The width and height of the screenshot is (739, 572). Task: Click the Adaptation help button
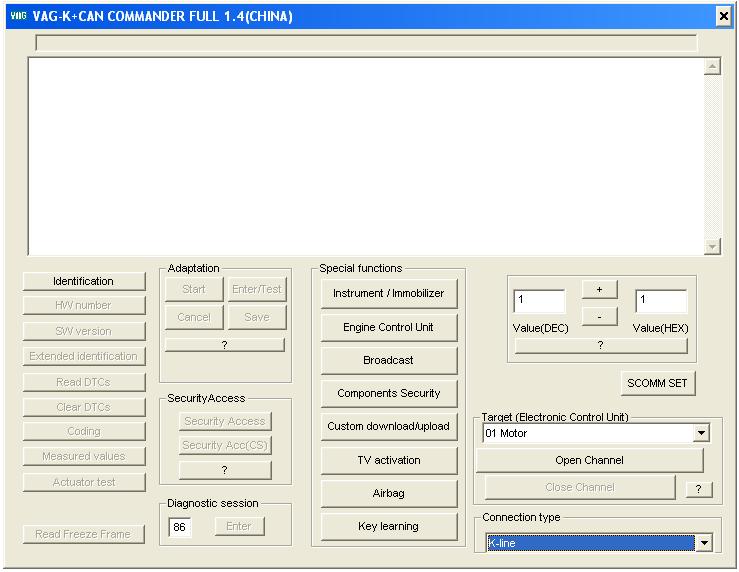pyautogui.click(x=225, y=345)
